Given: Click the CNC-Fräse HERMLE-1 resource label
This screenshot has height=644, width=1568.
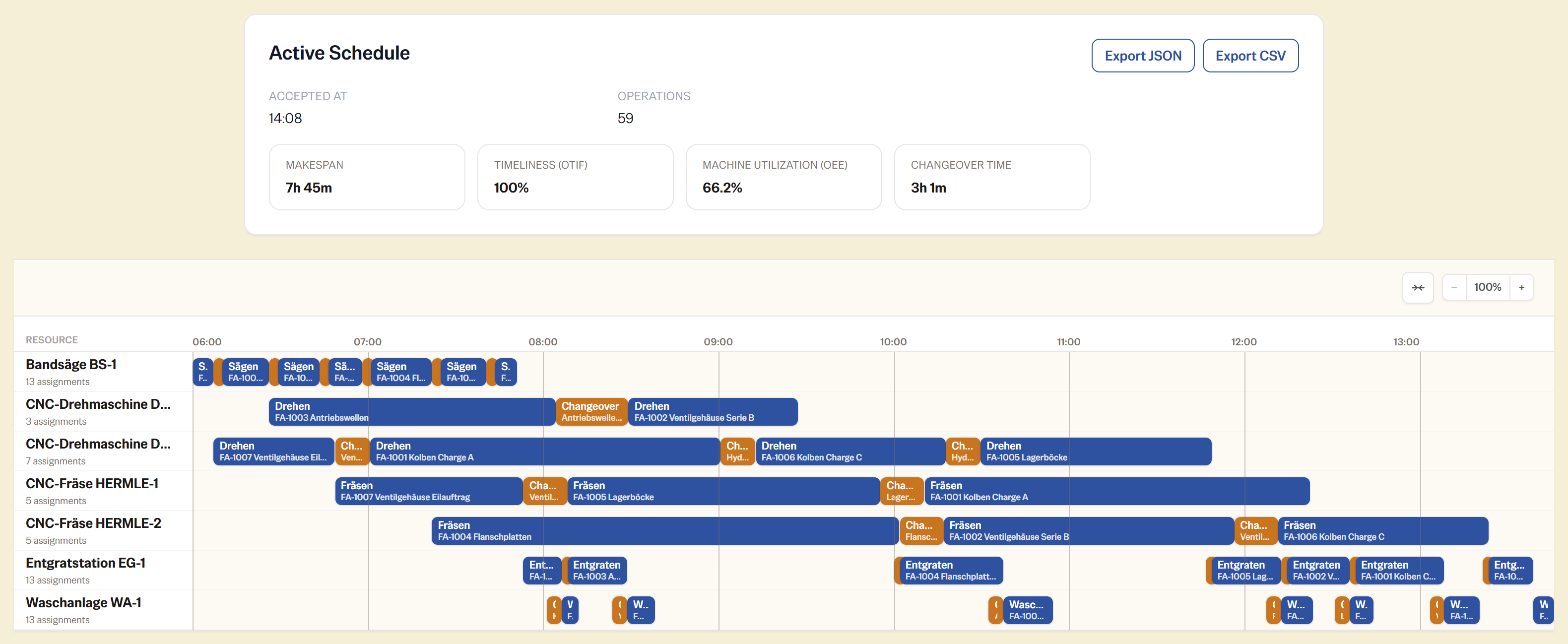Looking at the screenshot, I should tap(92, 483).
